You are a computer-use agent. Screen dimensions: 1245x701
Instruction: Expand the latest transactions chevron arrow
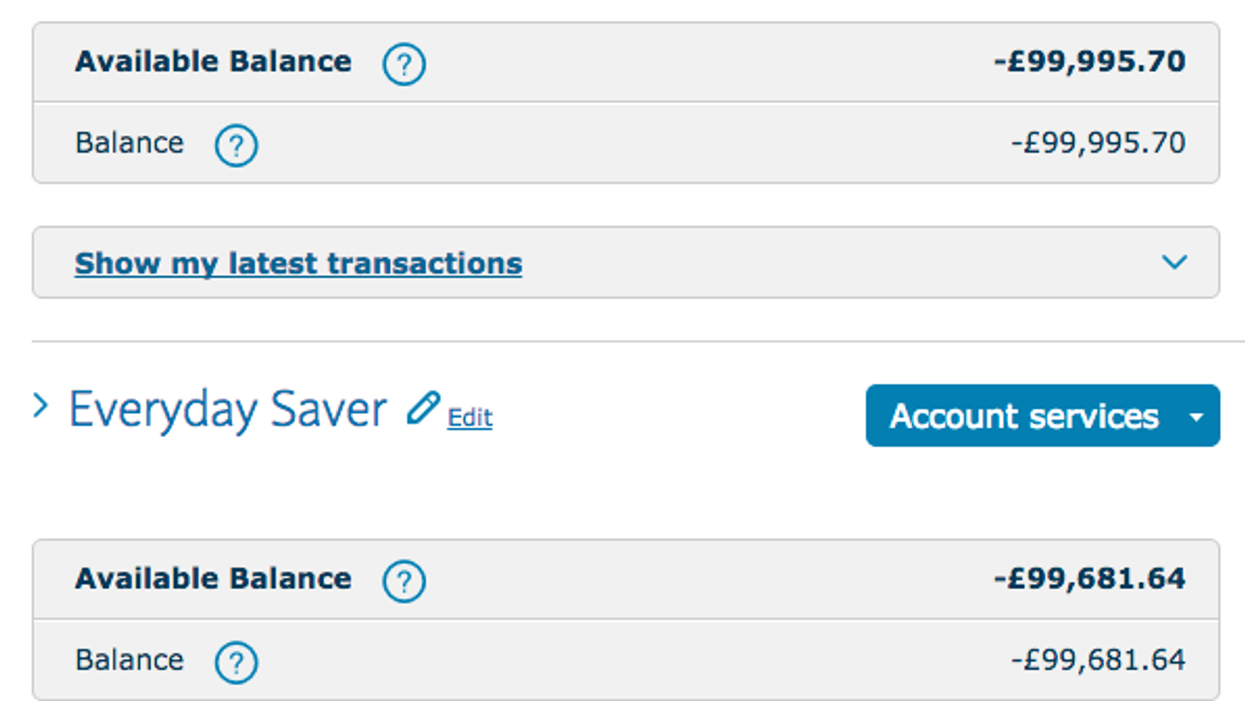click(x=1174, y=262)
